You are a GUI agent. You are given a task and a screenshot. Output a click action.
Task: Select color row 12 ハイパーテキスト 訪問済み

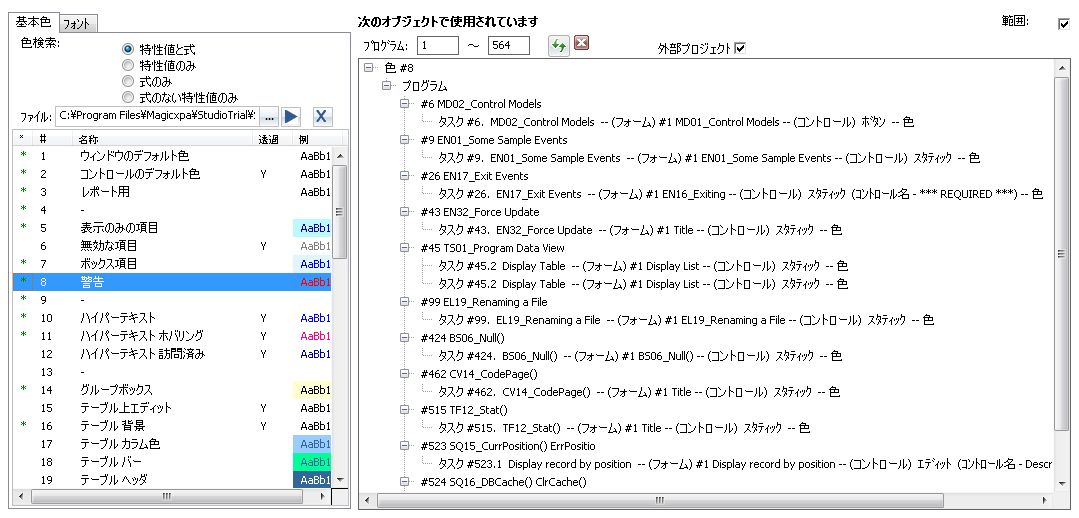coord(172,354)
